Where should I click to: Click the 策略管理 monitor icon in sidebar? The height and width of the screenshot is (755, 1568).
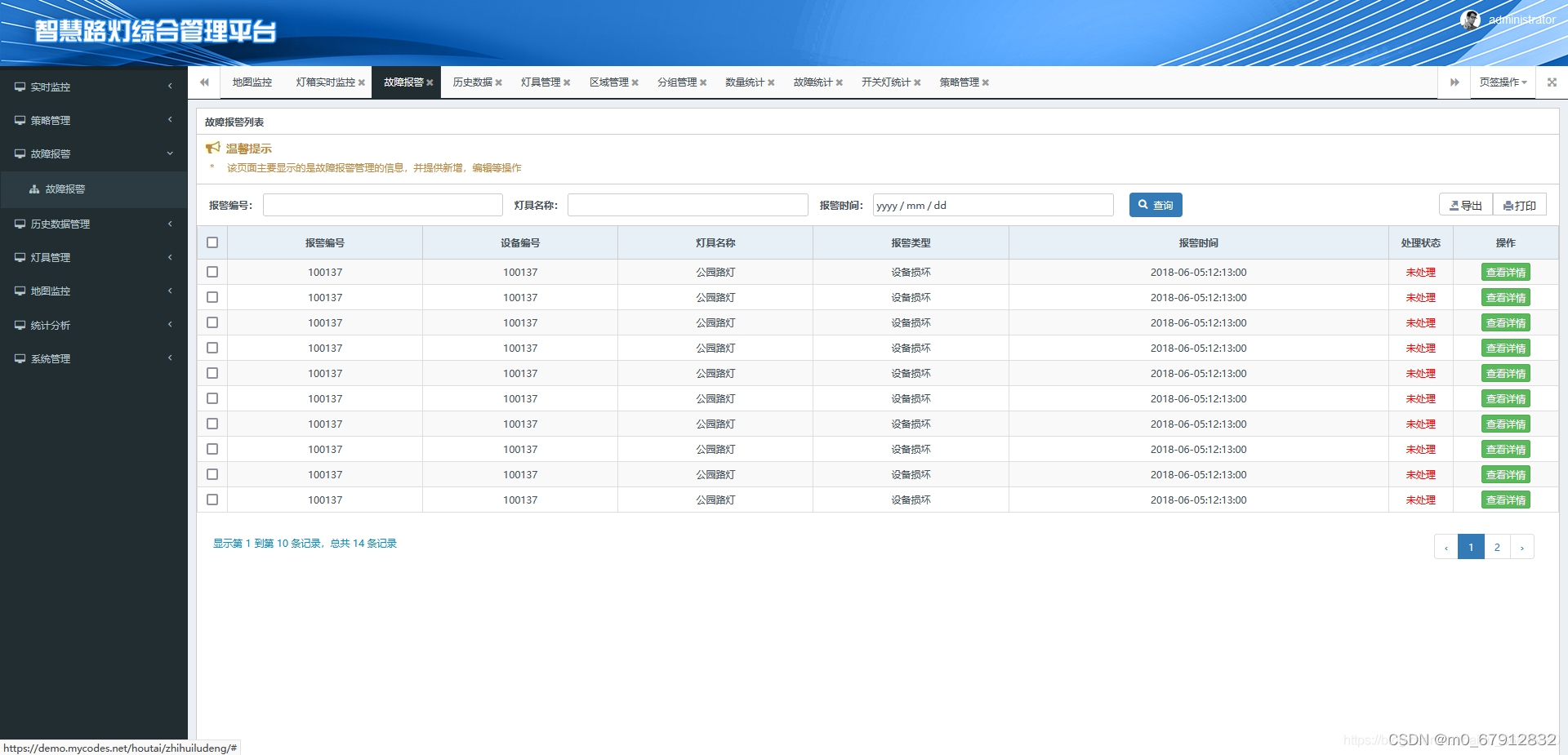tap(20, 120)
